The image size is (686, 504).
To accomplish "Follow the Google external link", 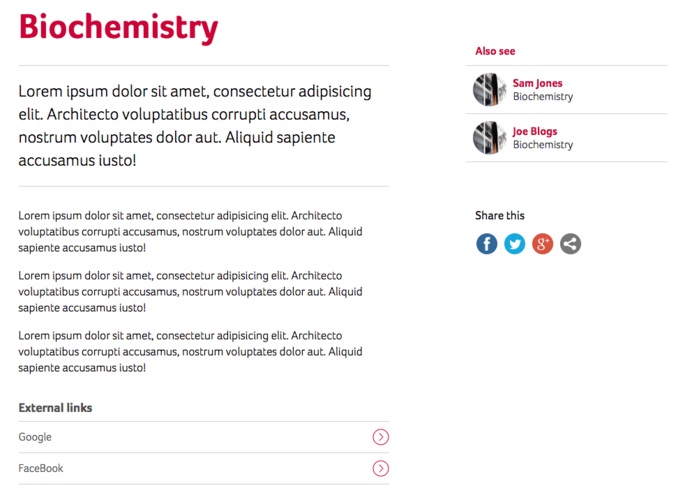I will pyautogui.click(x=35, y=437).
